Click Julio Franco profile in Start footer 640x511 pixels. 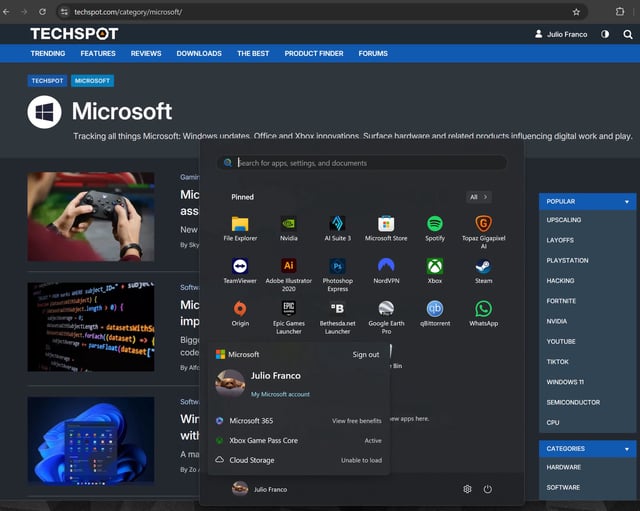point(260,489)
